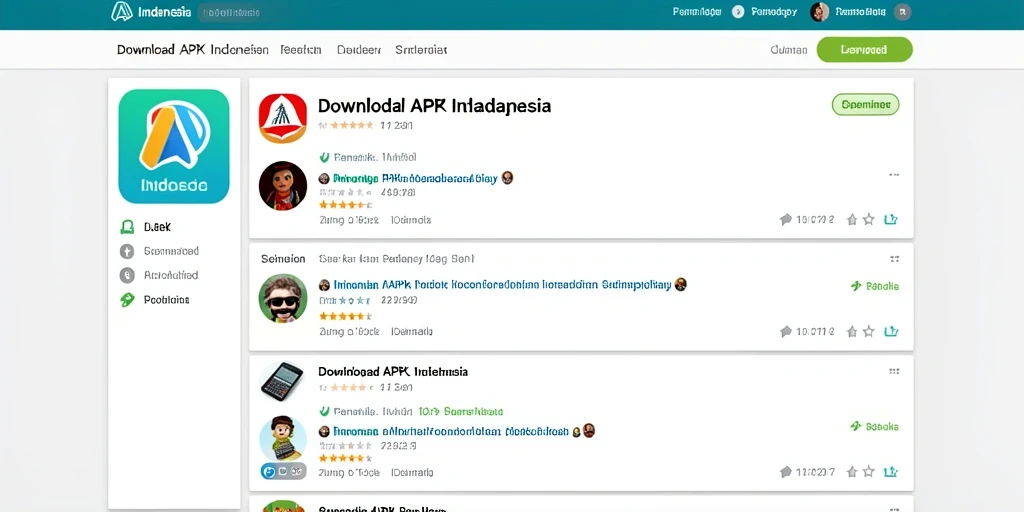Viewport: 1024px width, 512px height.
Task: Click the green Opeminee button
Action: [x=865, y=104]
